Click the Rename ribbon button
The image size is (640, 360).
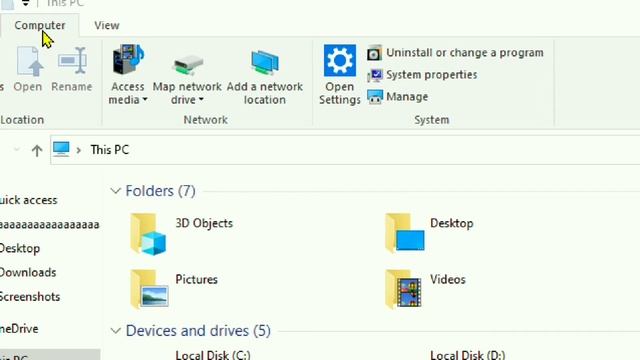click(72, 69)
